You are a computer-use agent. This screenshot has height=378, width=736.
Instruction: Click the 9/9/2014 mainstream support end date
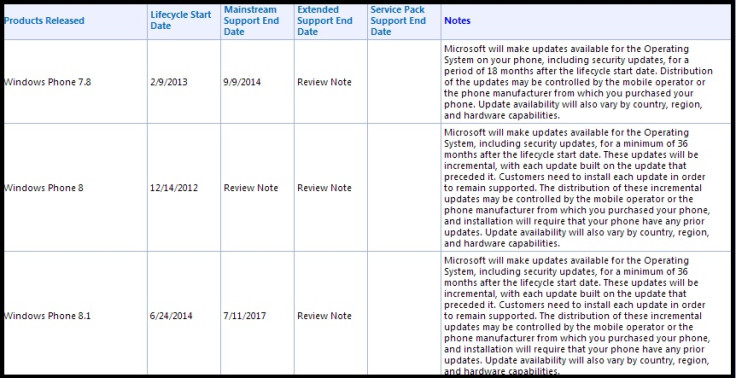pos(242,82)
